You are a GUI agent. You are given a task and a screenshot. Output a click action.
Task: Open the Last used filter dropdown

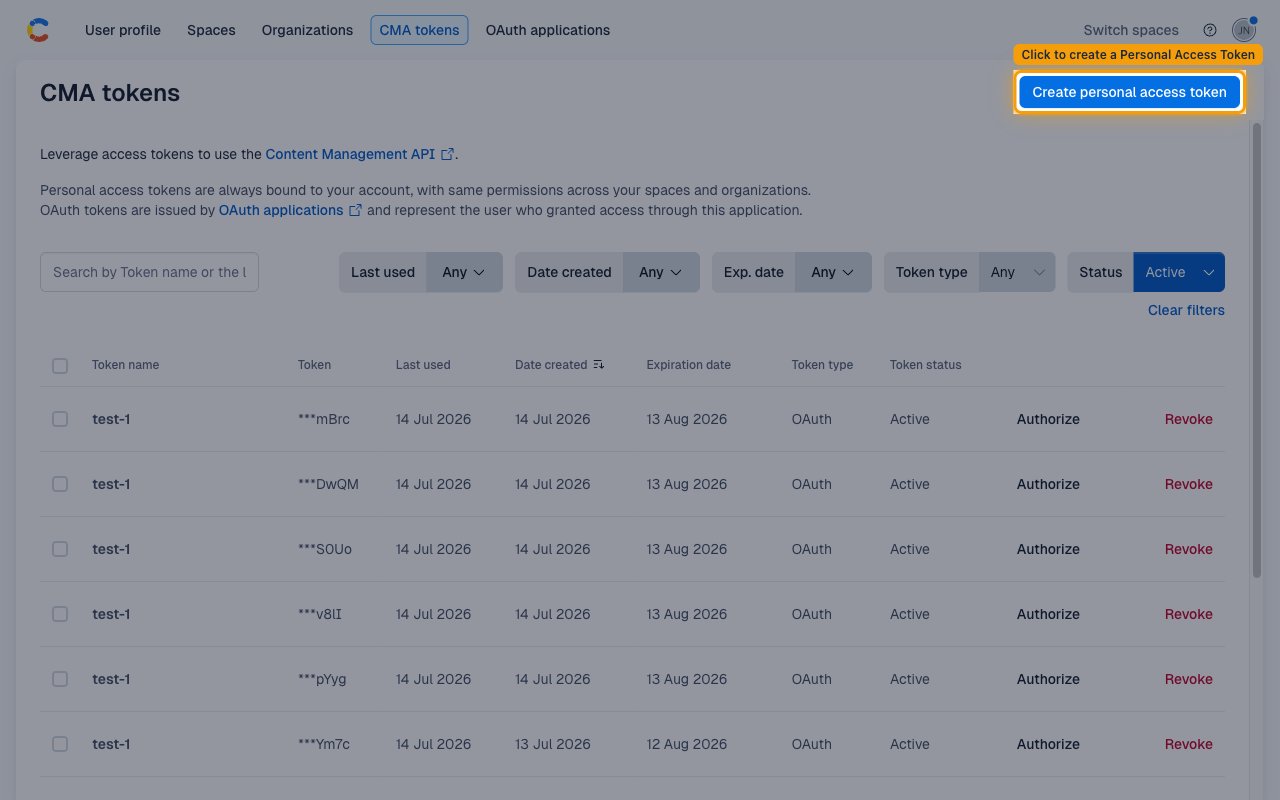point(464,272)
